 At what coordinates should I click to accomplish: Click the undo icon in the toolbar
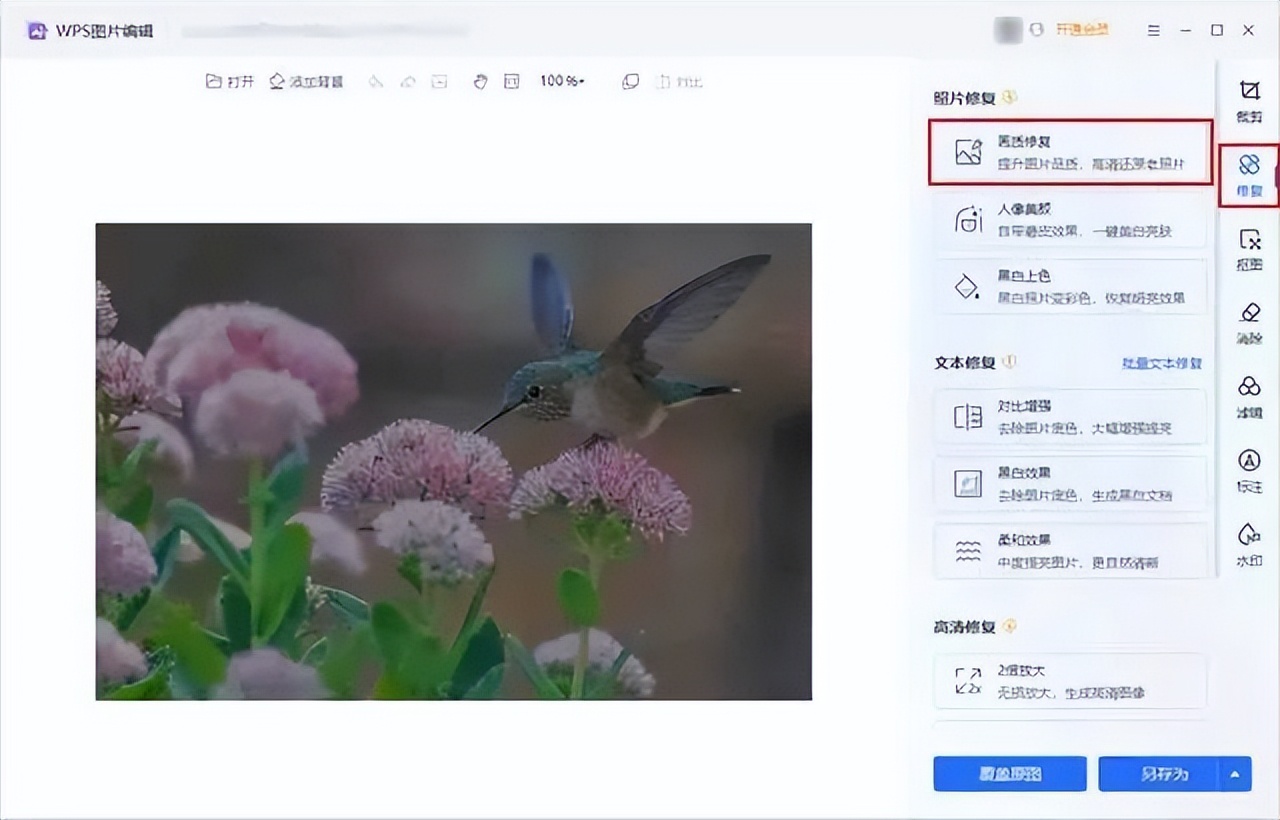(x=376, y=82)
